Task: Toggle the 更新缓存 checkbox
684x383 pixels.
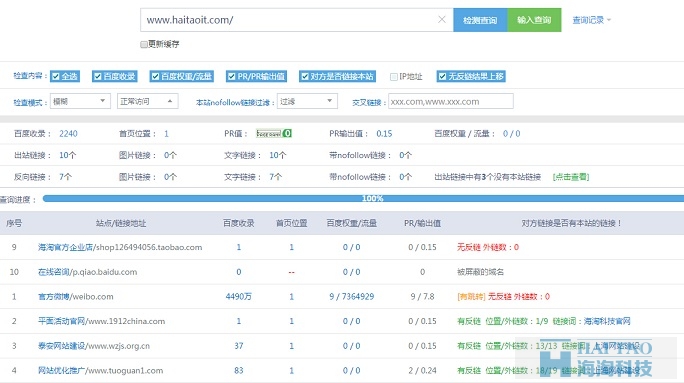Action: pyautogui.click(x=144, y=44)
